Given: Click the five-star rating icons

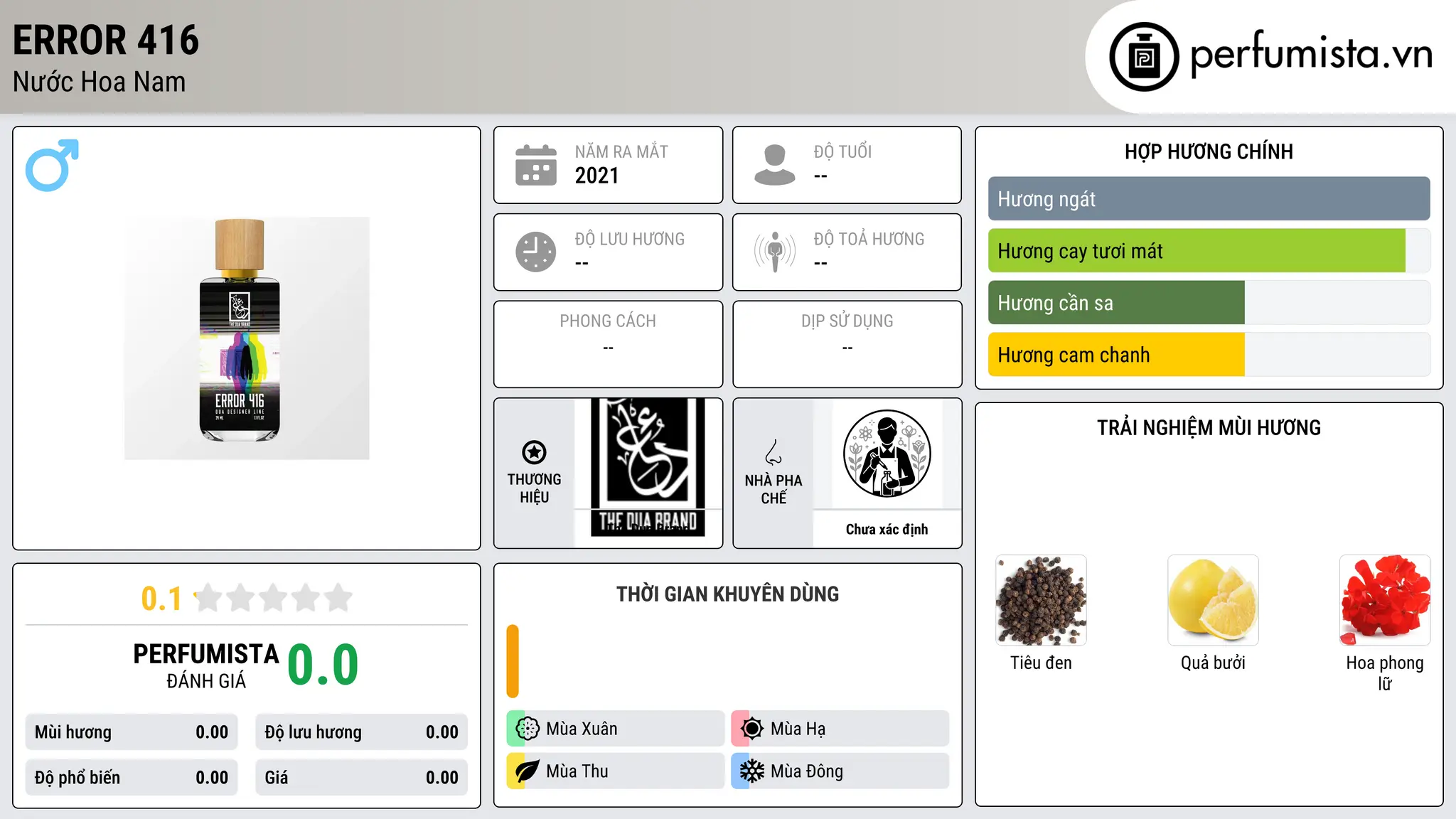Looking at the screenshot, I should coord(274,598).
